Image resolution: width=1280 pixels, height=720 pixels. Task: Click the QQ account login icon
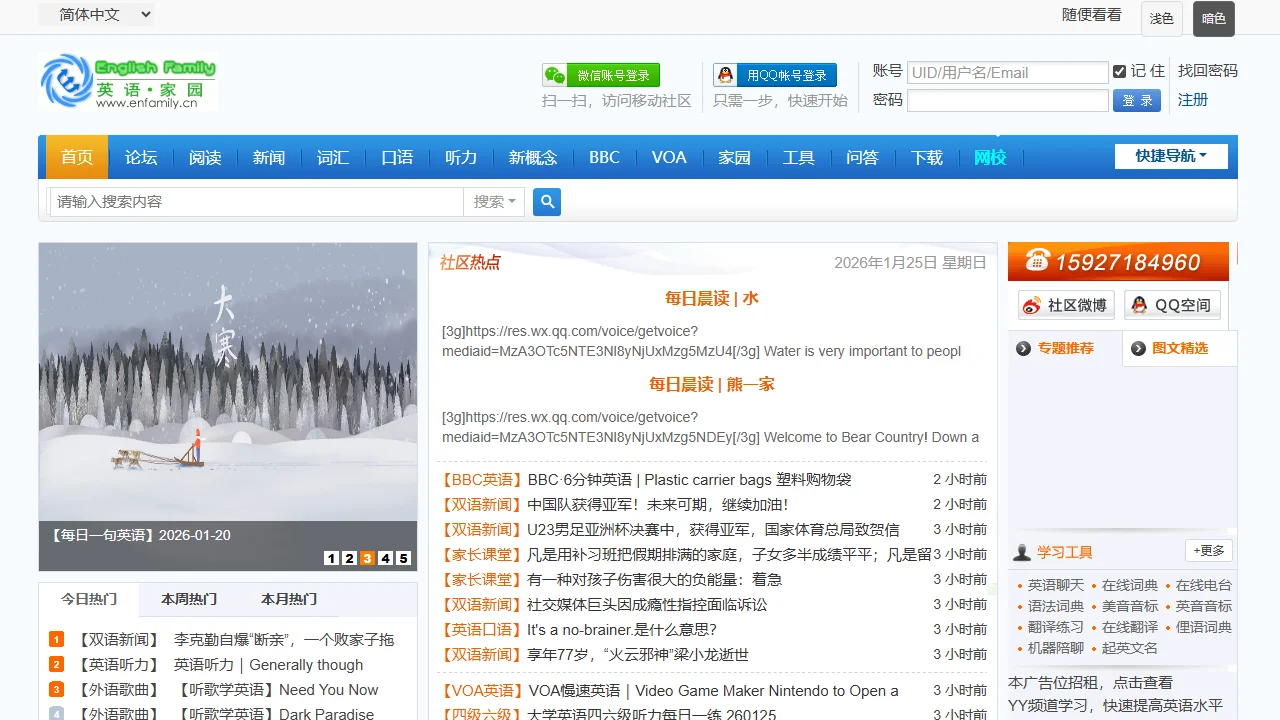[x=774, y=75]
